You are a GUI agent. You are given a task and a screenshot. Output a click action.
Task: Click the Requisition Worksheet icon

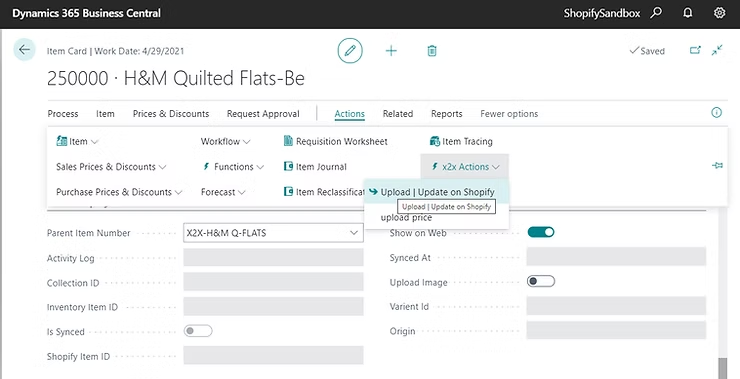click(x=288, y=141)
